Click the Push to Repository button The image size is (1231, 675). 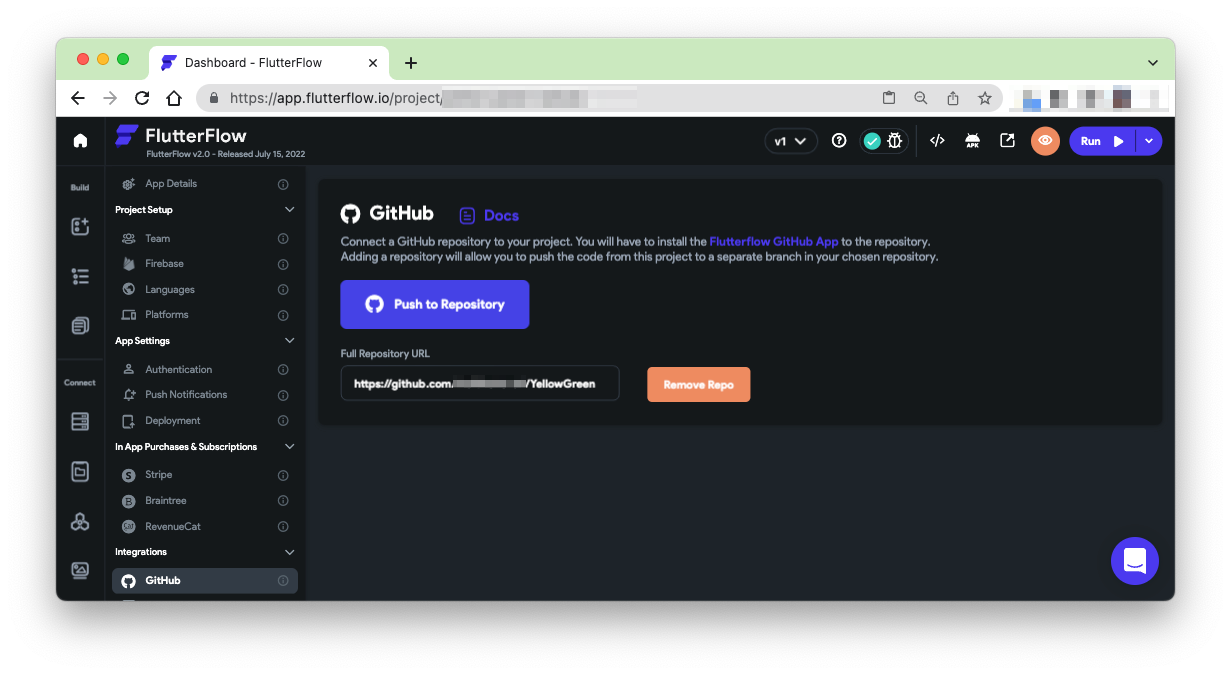click(x=435, y=305)
